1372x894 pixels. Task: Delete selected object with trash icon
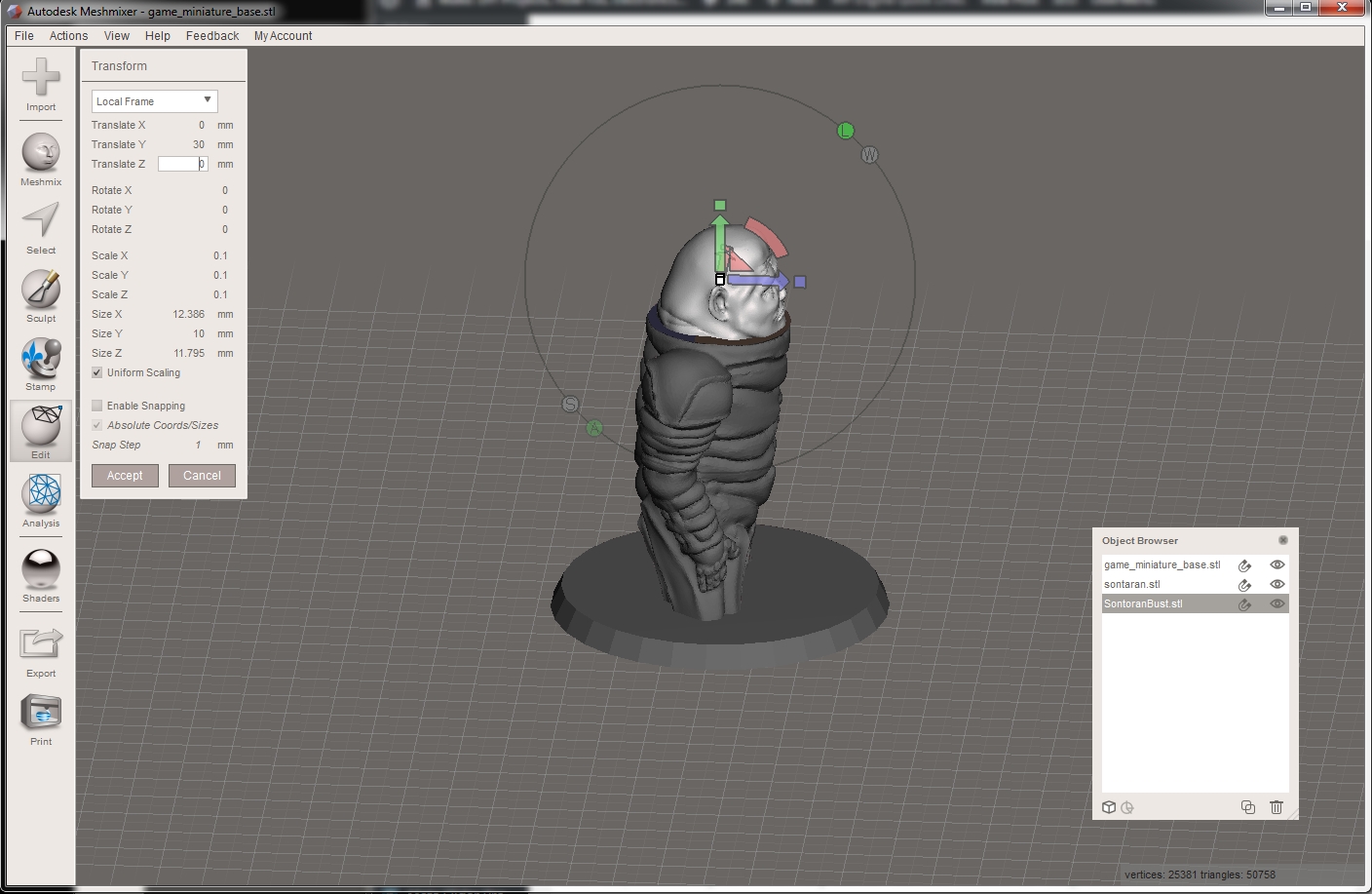[x=1277, y=807]
